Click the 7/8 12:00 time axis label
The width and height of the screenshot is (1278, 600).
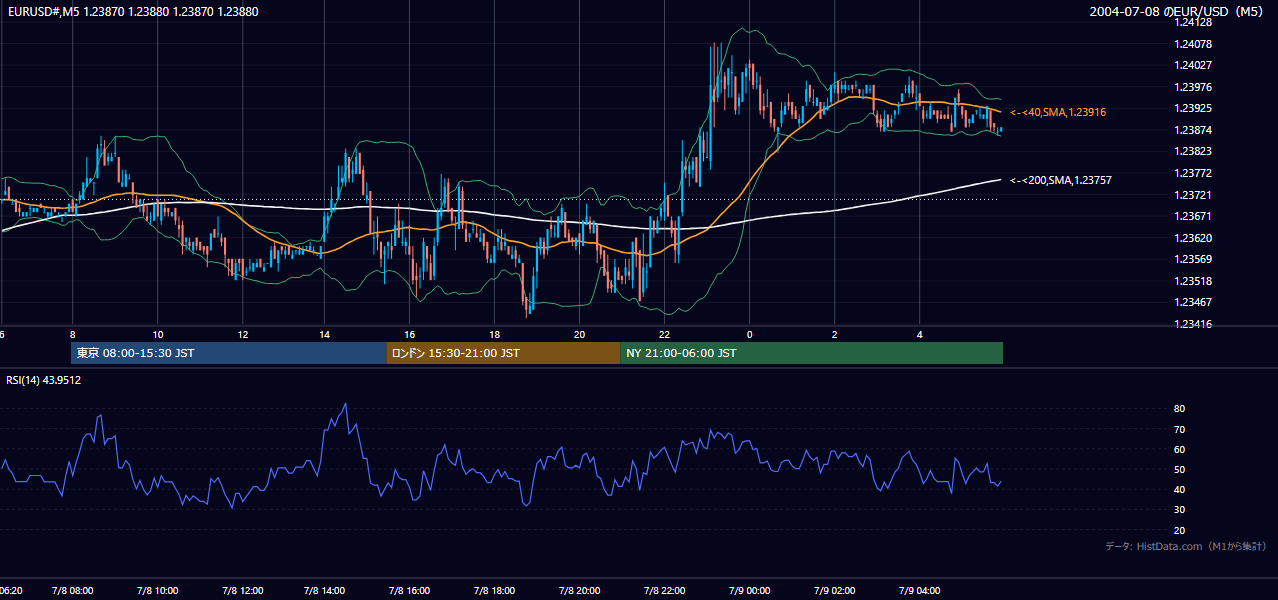click(x=241, y=590)
